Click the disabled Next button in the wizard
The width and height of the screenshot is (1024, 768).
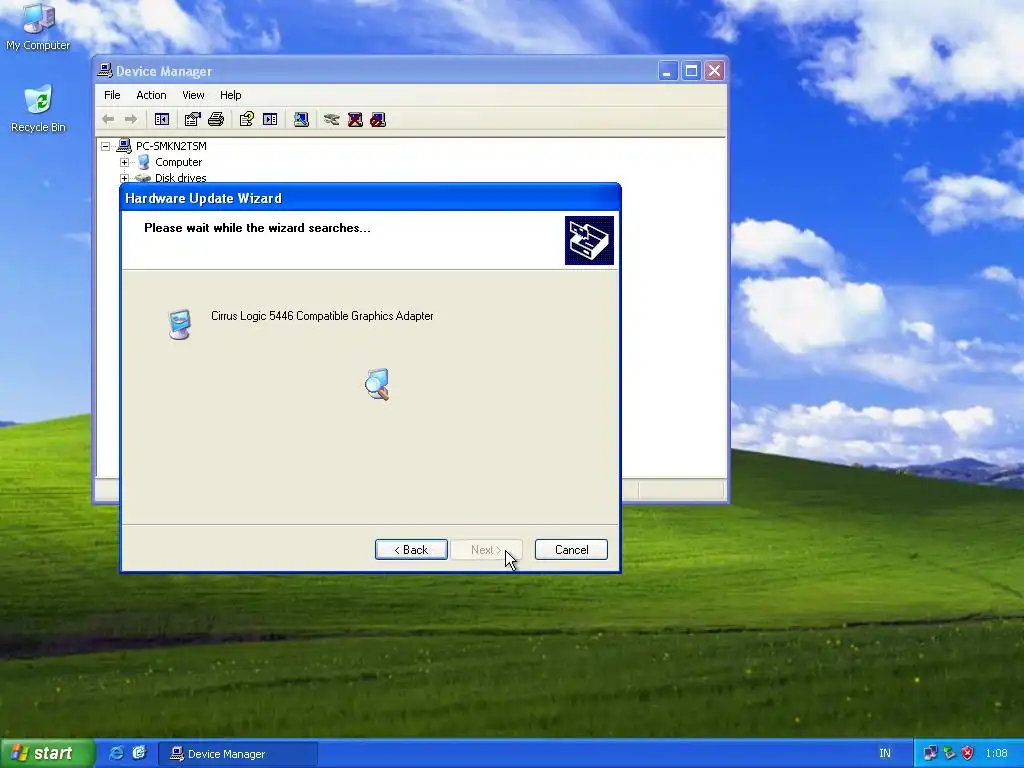tap(486, 550)
